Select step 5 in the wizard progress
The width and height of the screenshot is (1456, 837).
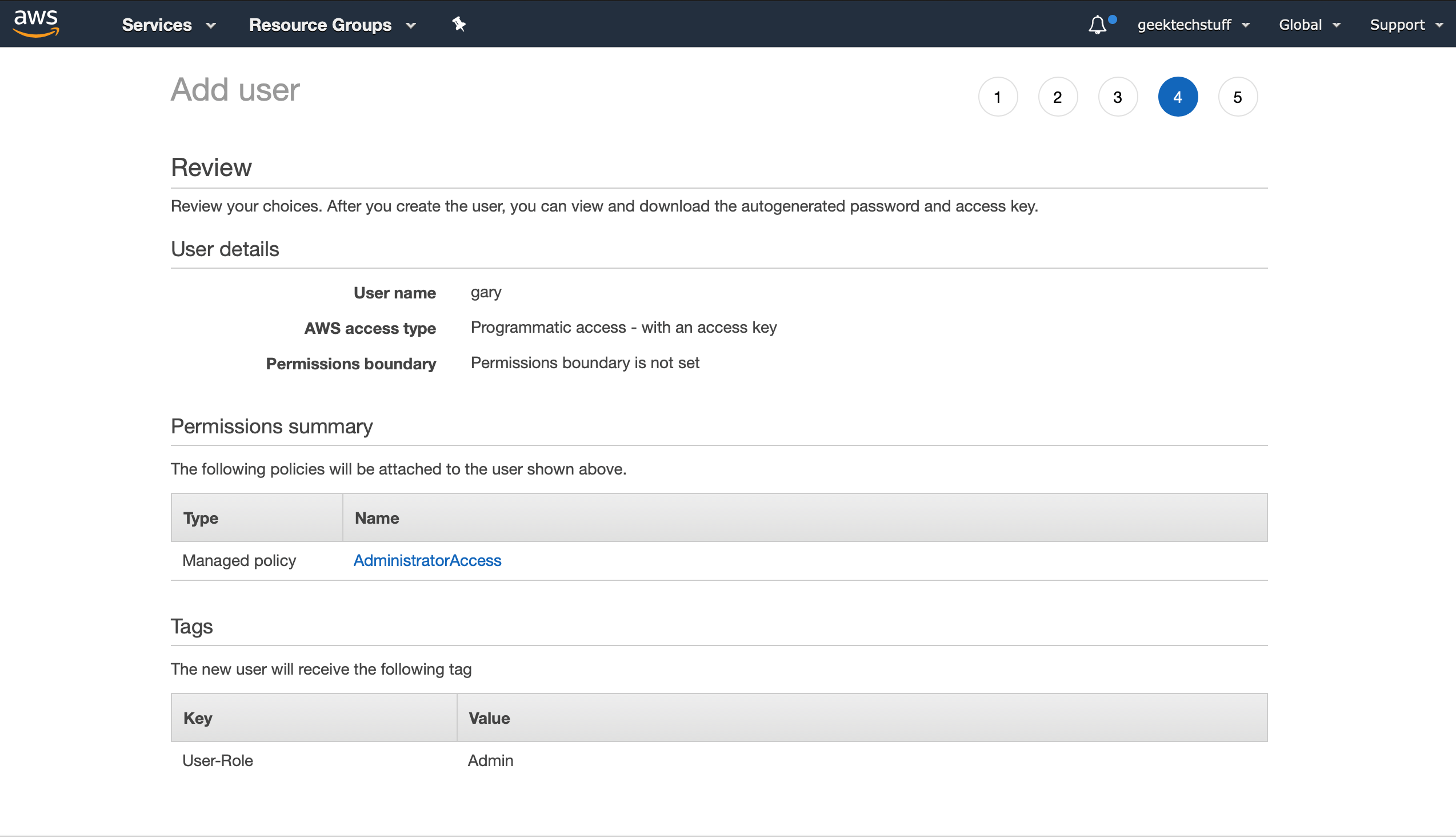(1238, 97)
